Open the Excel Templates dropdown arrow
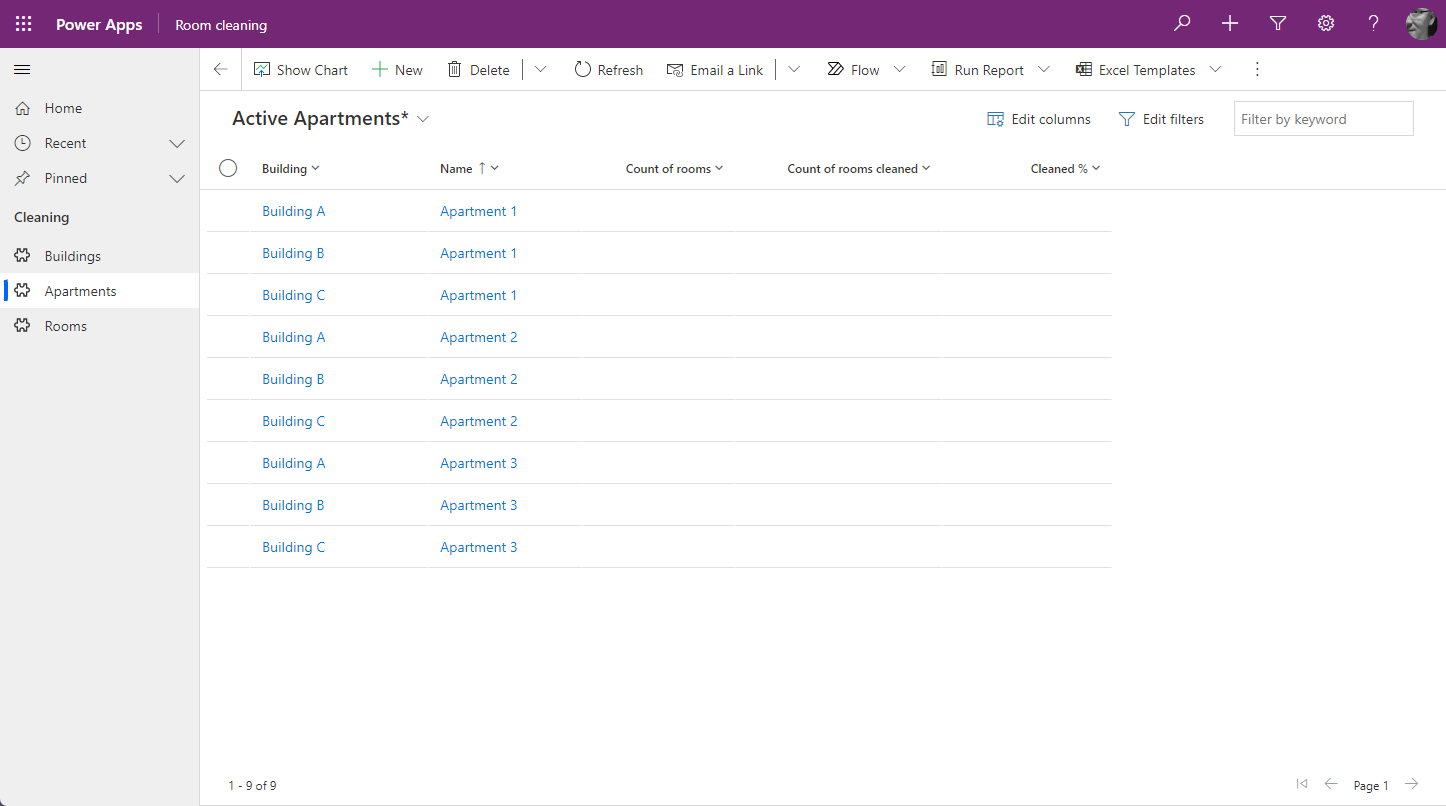Viewport: 1446px width, 806px height. point(1215,70)
